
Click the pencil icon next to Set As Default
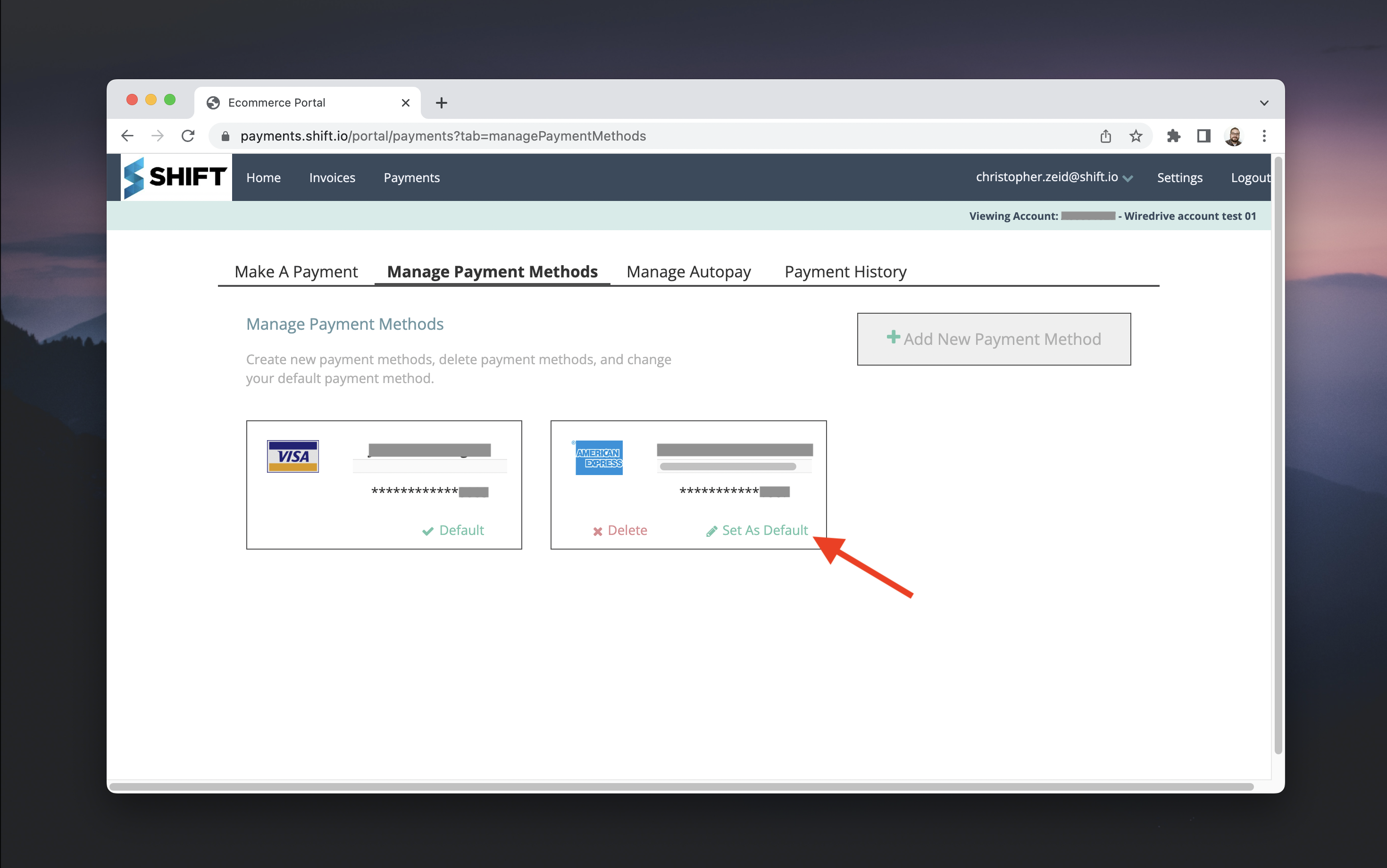tap(711, 530)
